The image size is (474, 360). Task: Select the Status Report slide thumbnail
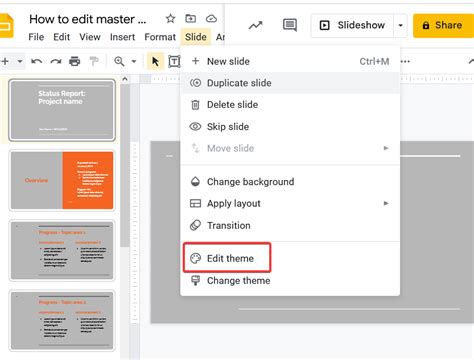[62, 110]
